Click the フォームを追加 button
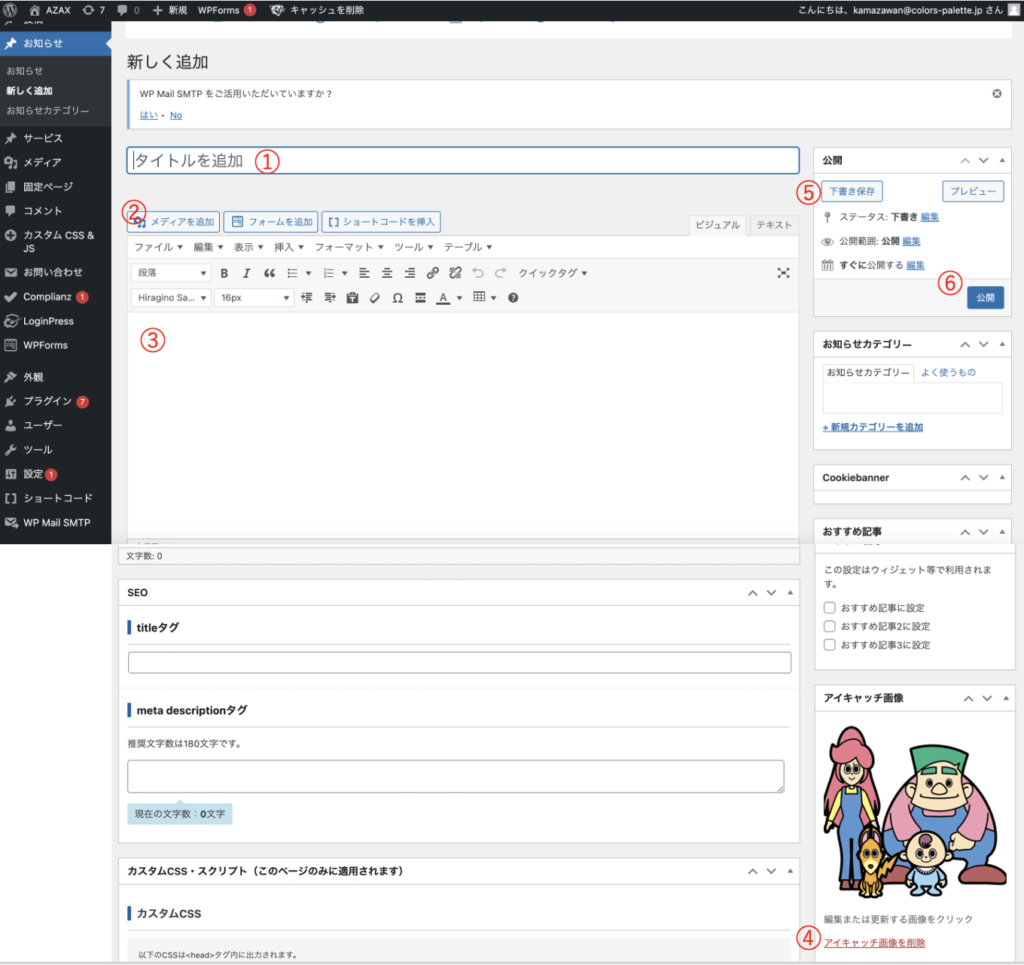The width and height of the screenshot is (1024, 965). [x=271, y=222]
